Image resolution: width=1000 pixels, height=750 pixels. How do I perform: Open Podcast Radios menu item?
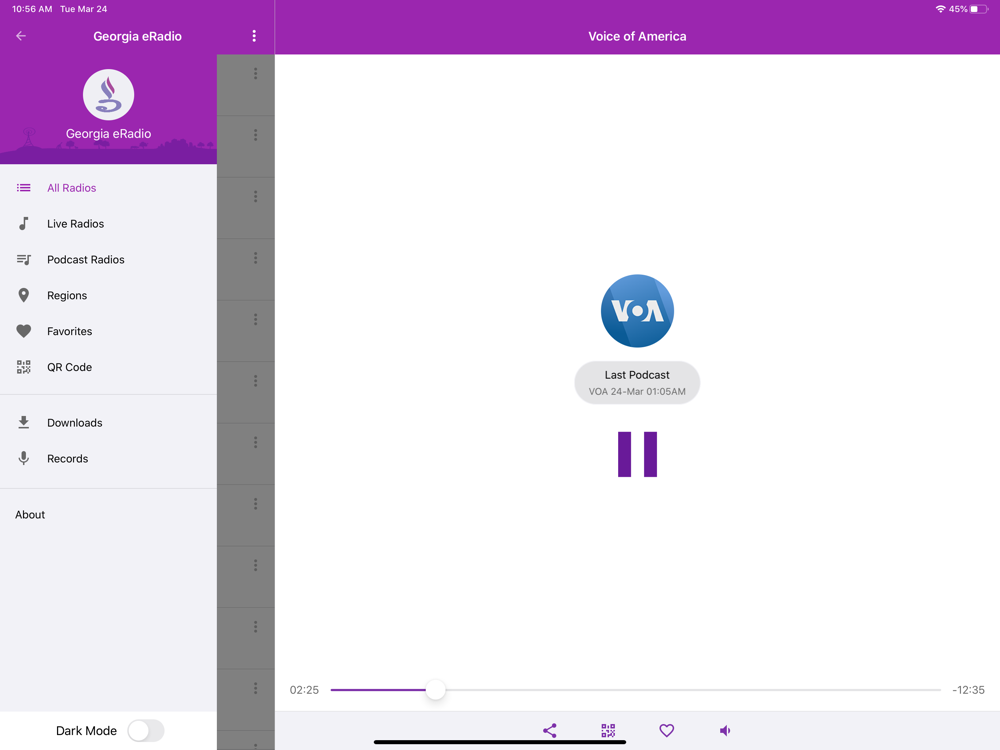click(108, 260)
